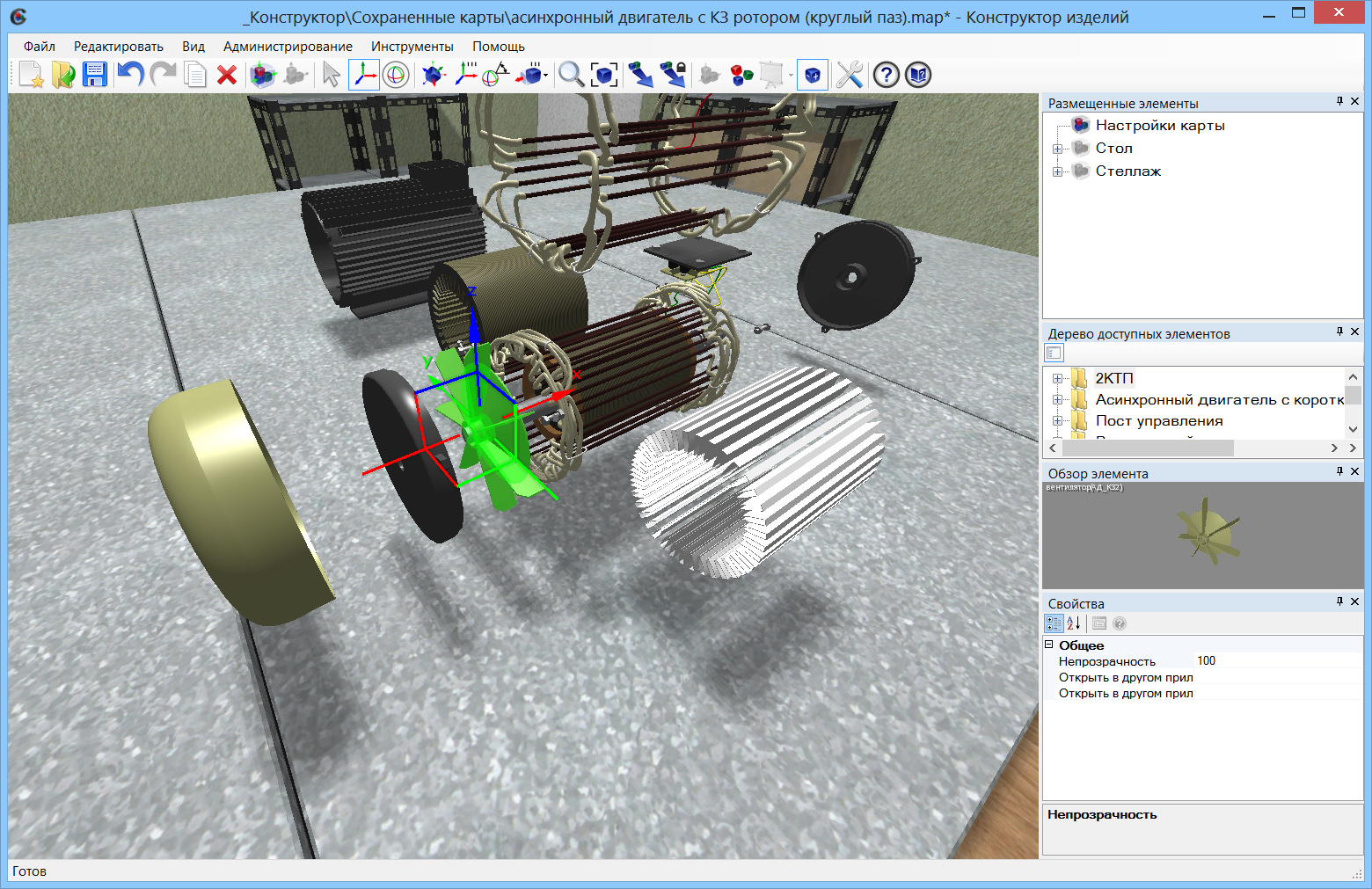
Task: Select the arrow pointer tool
Action: [331, 75]
